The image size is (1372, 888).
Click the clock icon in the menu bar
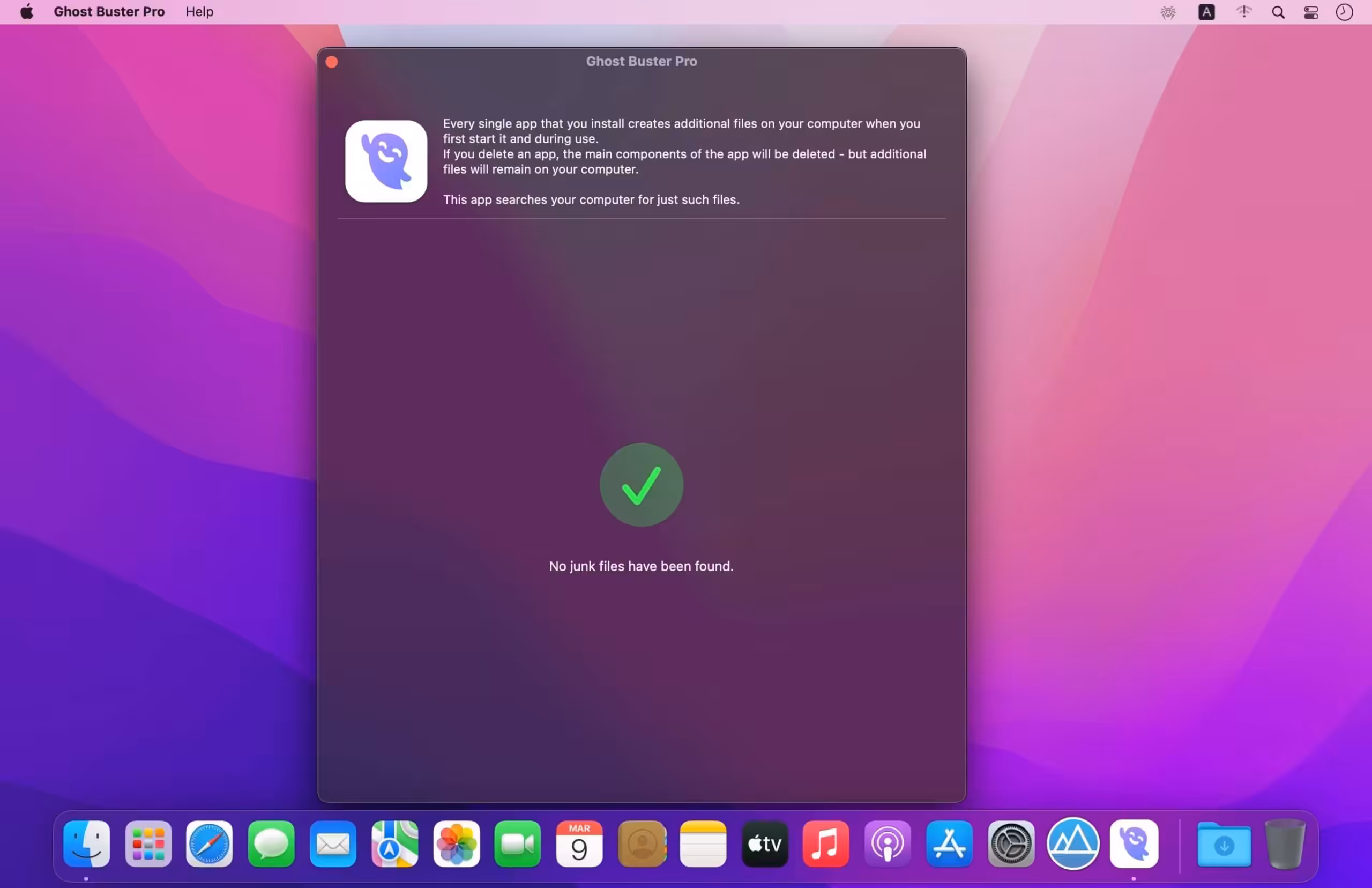tap(1344, 12)
